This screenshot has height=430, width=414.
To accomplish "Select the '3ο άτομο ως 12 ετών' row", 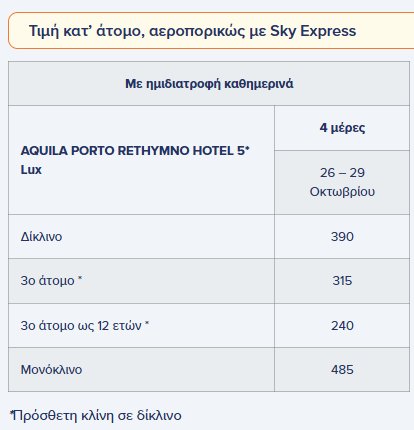I will click(209, 325).
